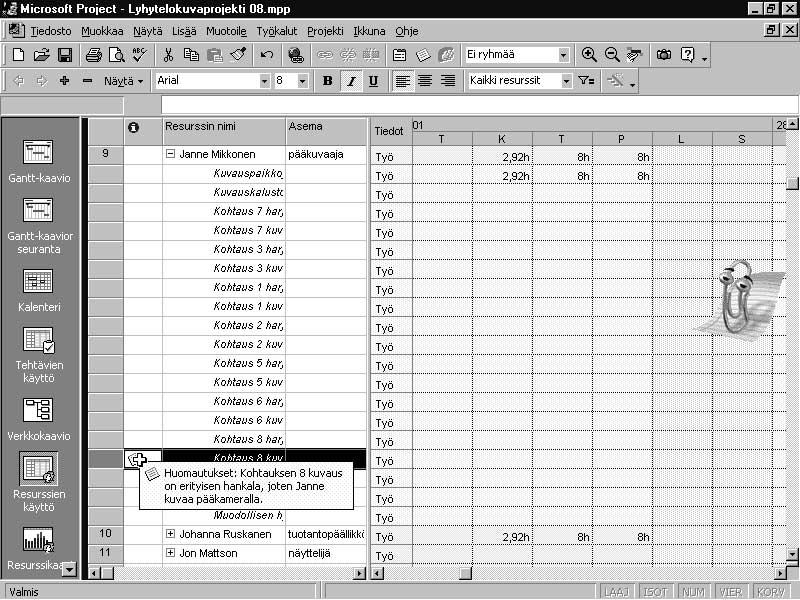Viewport: 800px width, 600px height.
Task: Insert a hyperlink with the globe icon
Action: [296, 55]
